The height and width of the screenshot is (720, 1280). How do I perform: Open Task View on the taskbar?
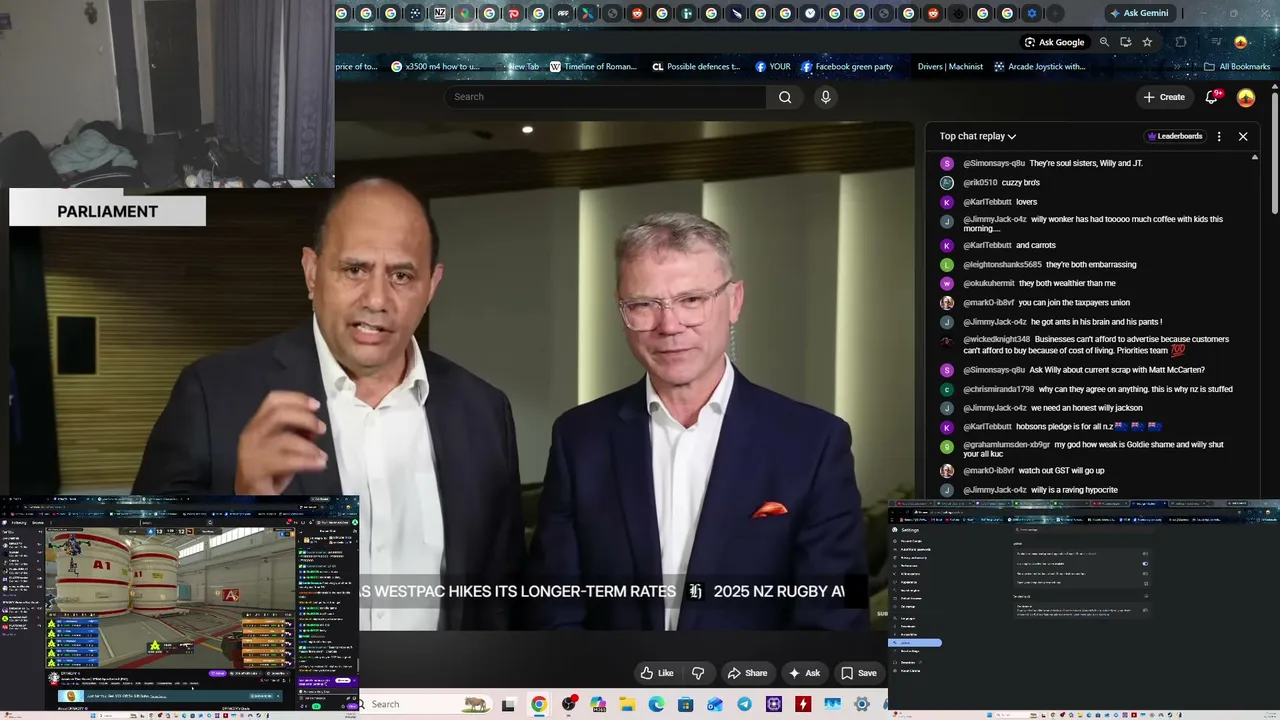508,705
